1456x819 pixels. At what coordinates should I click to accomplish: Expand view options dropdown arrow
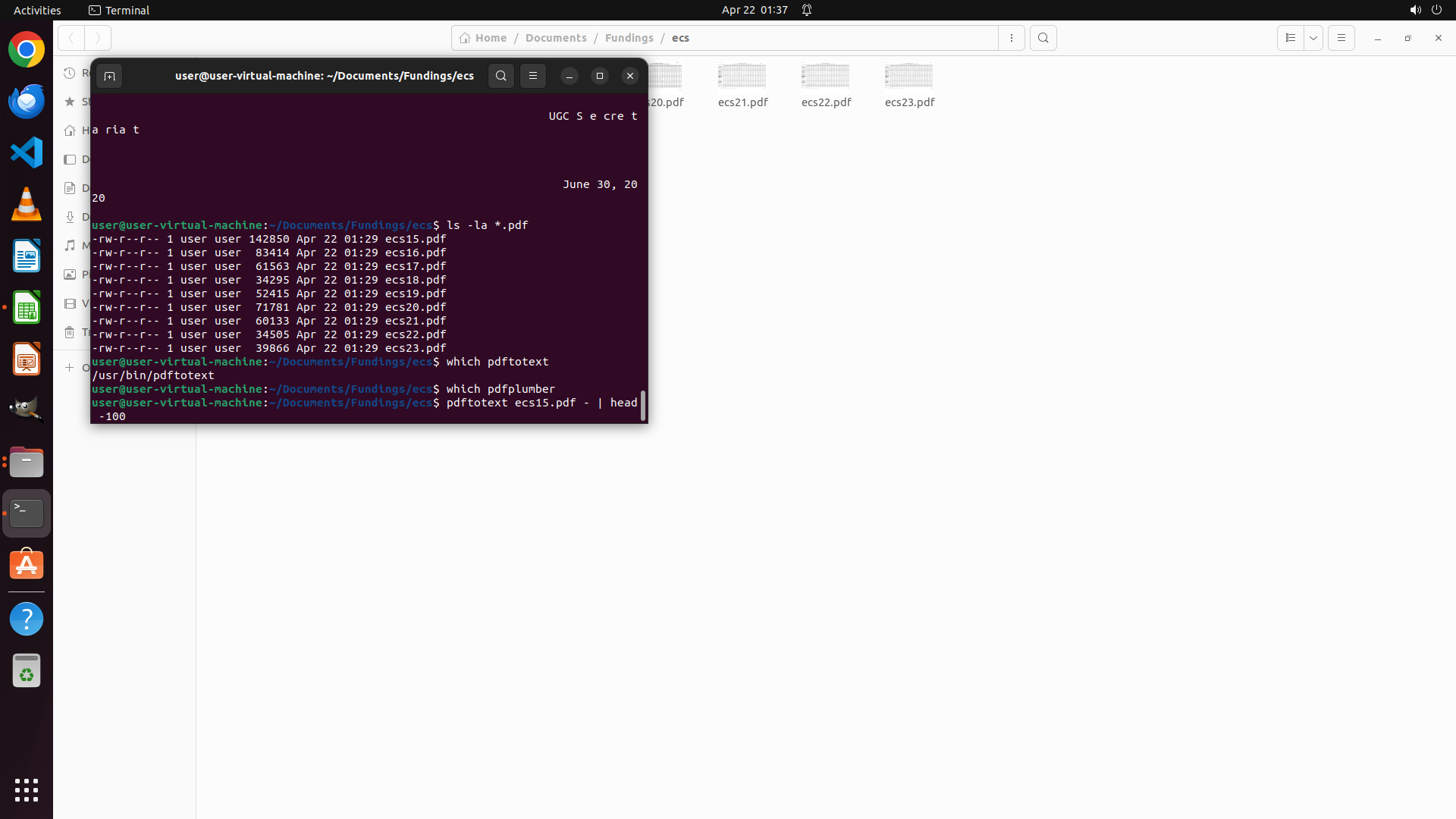tap(1313, 38)
